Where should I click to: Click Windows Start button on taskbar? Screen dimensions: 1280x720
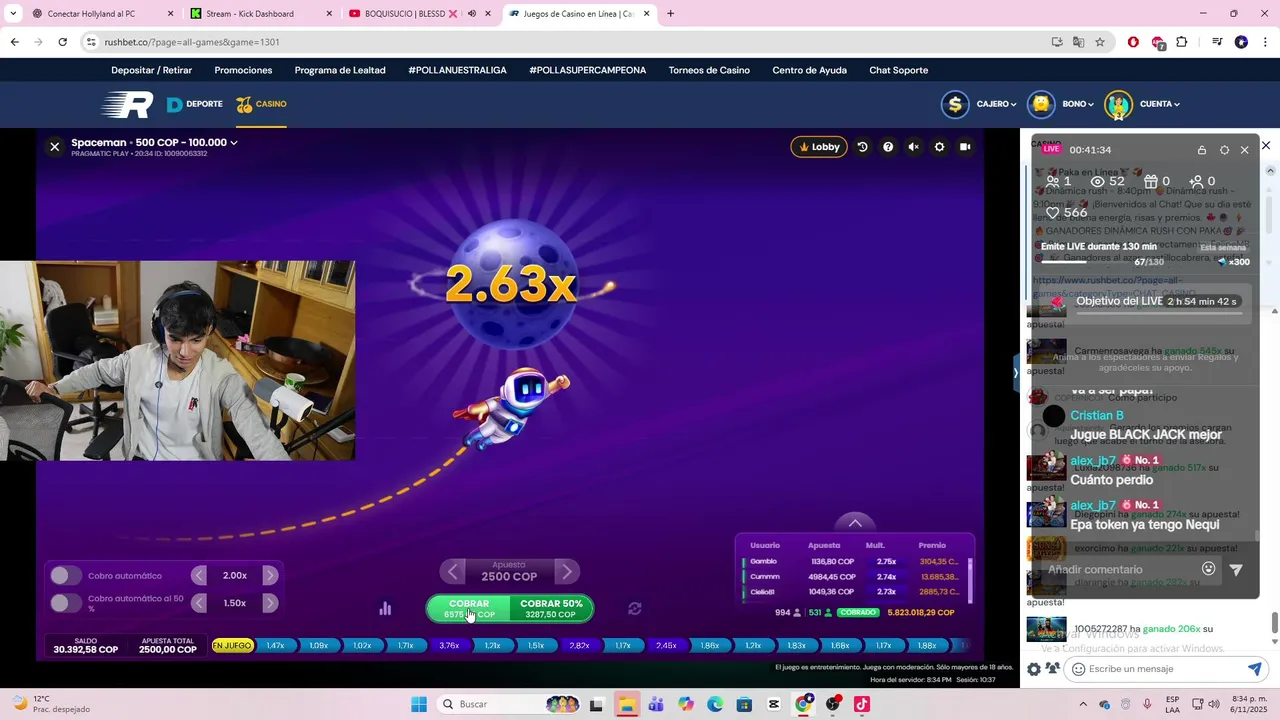[418, 704]
